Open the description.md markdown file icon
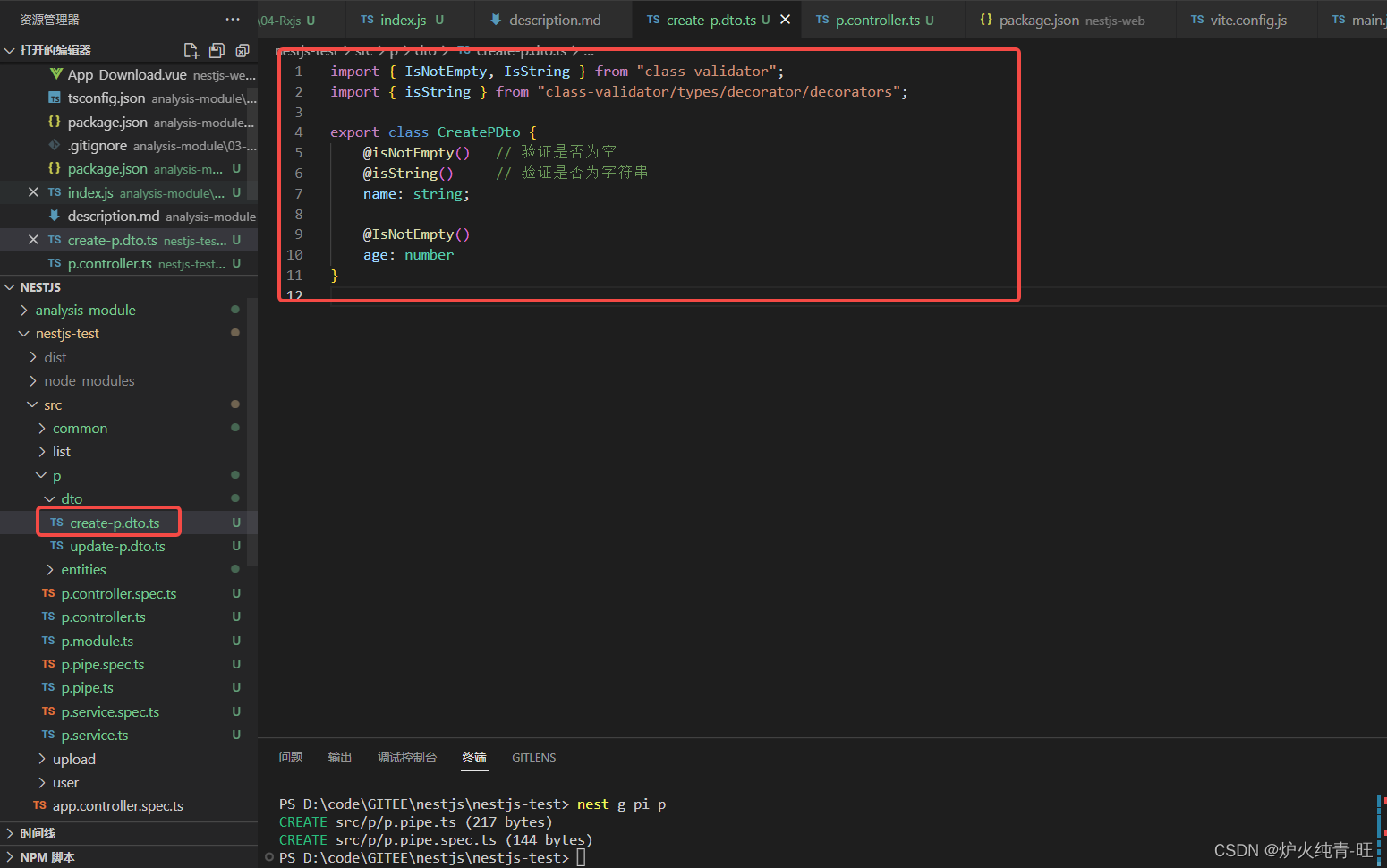 tap(56, 216)
